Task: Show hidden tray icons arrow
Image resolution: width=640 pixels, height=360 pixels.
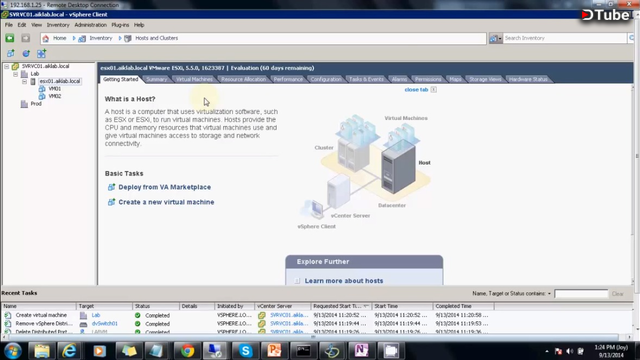Action: [x=547, y=351]
